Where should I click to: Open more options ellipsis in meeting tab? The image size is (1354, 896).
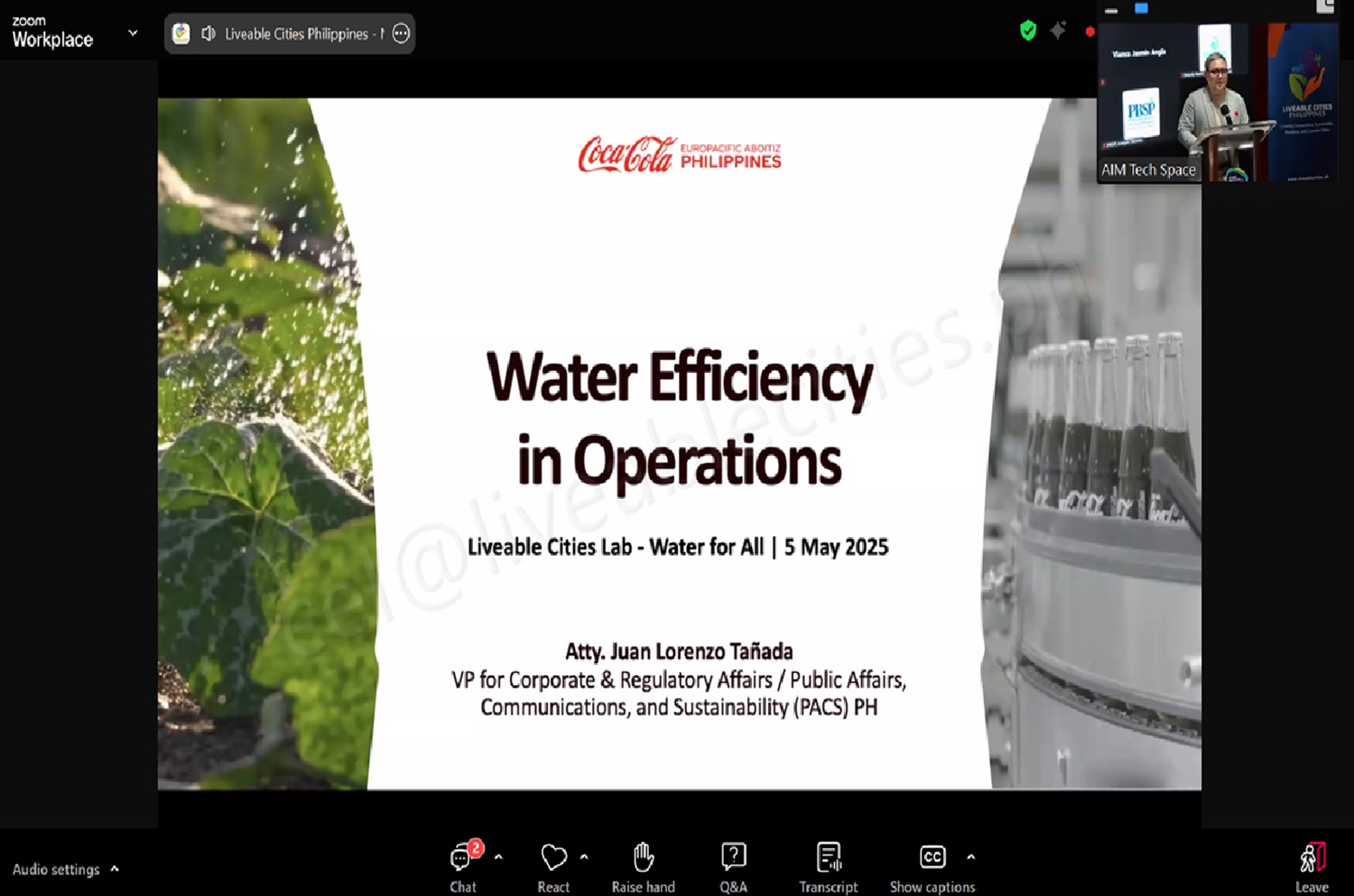(x=401, y=33)
